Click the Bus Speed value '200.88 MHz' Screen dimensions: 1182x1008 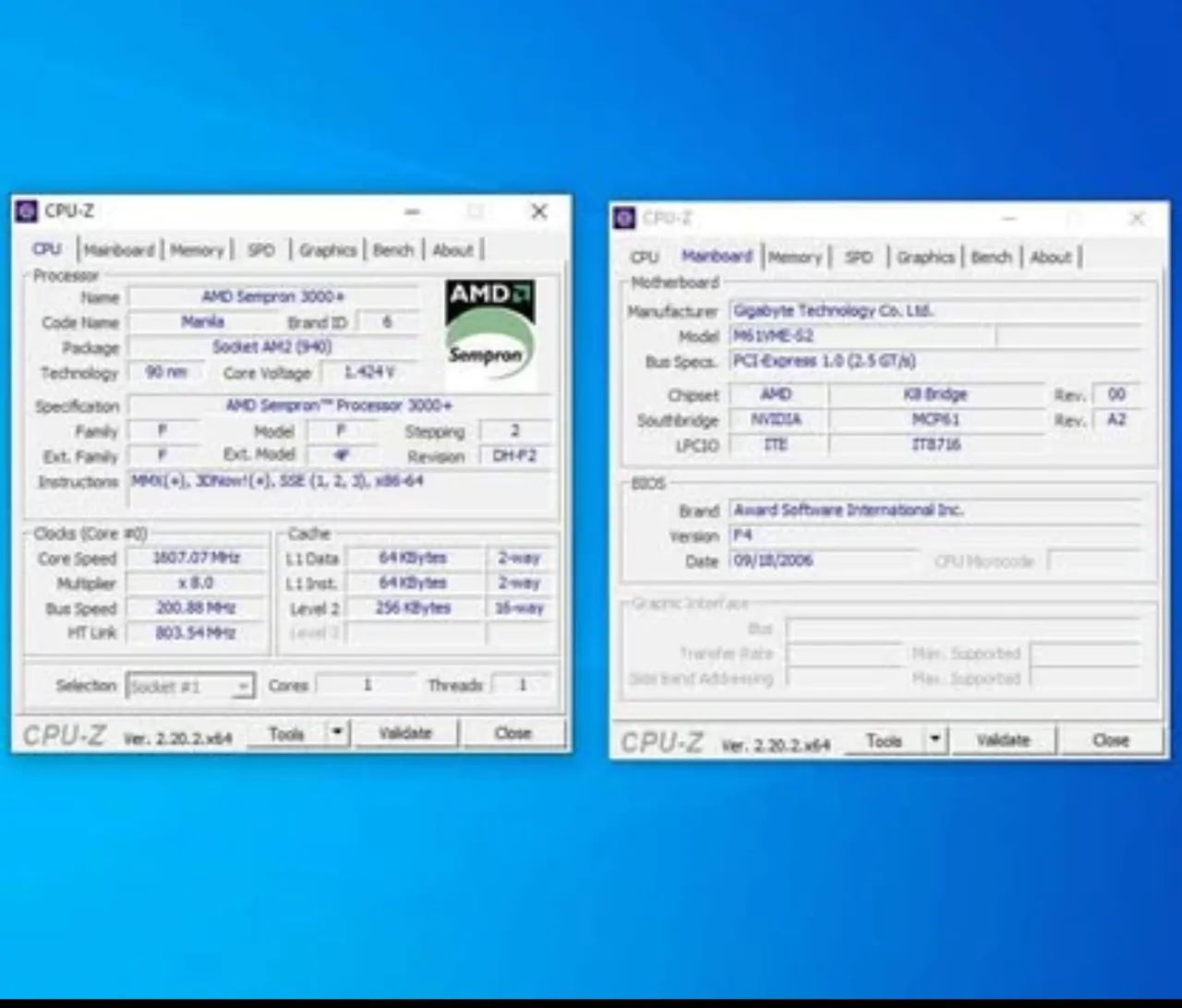196,608
